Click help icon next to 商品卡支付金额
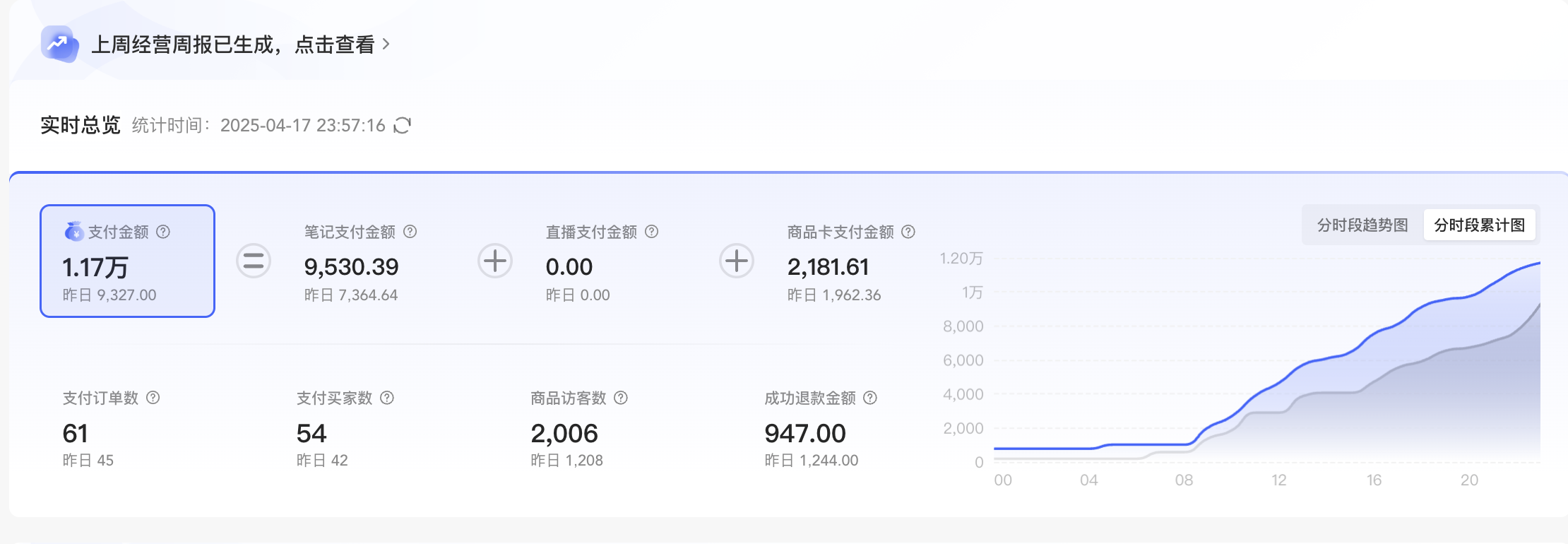Image resolution: width=1568 pixels, height=544 pixels. pos(908,232)
